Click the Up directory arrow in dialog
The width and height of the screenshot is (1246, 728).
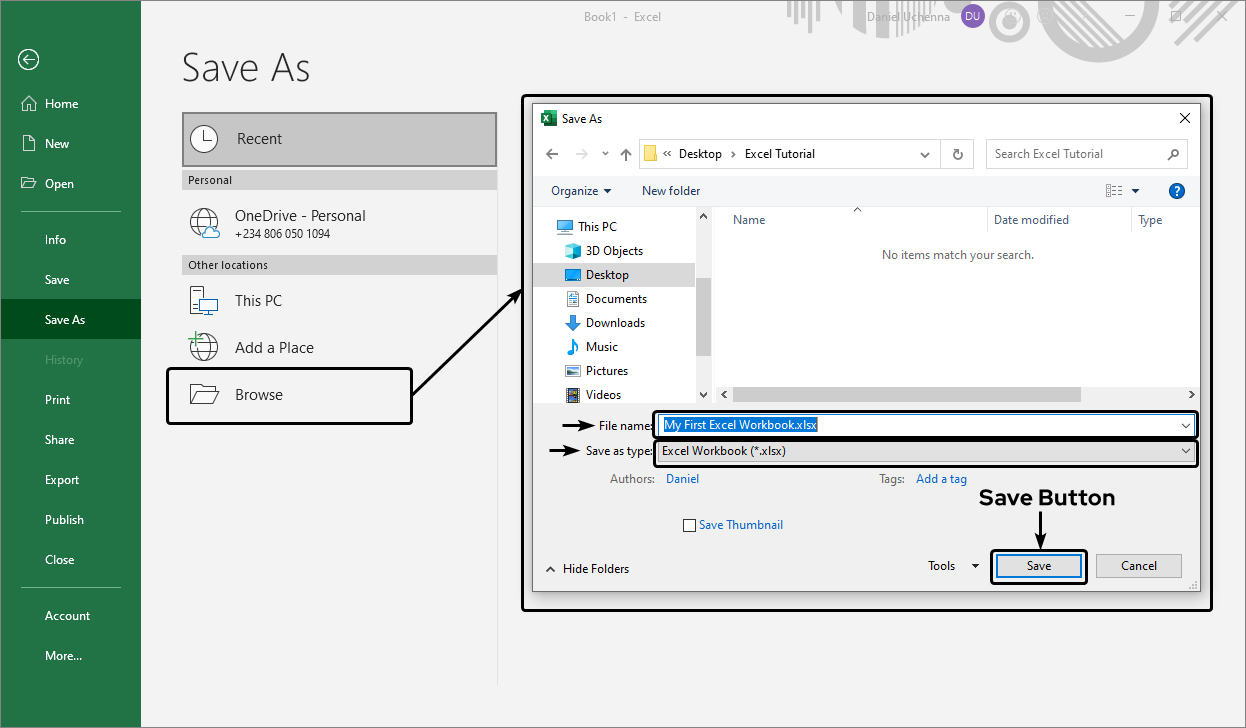point(626,154)
